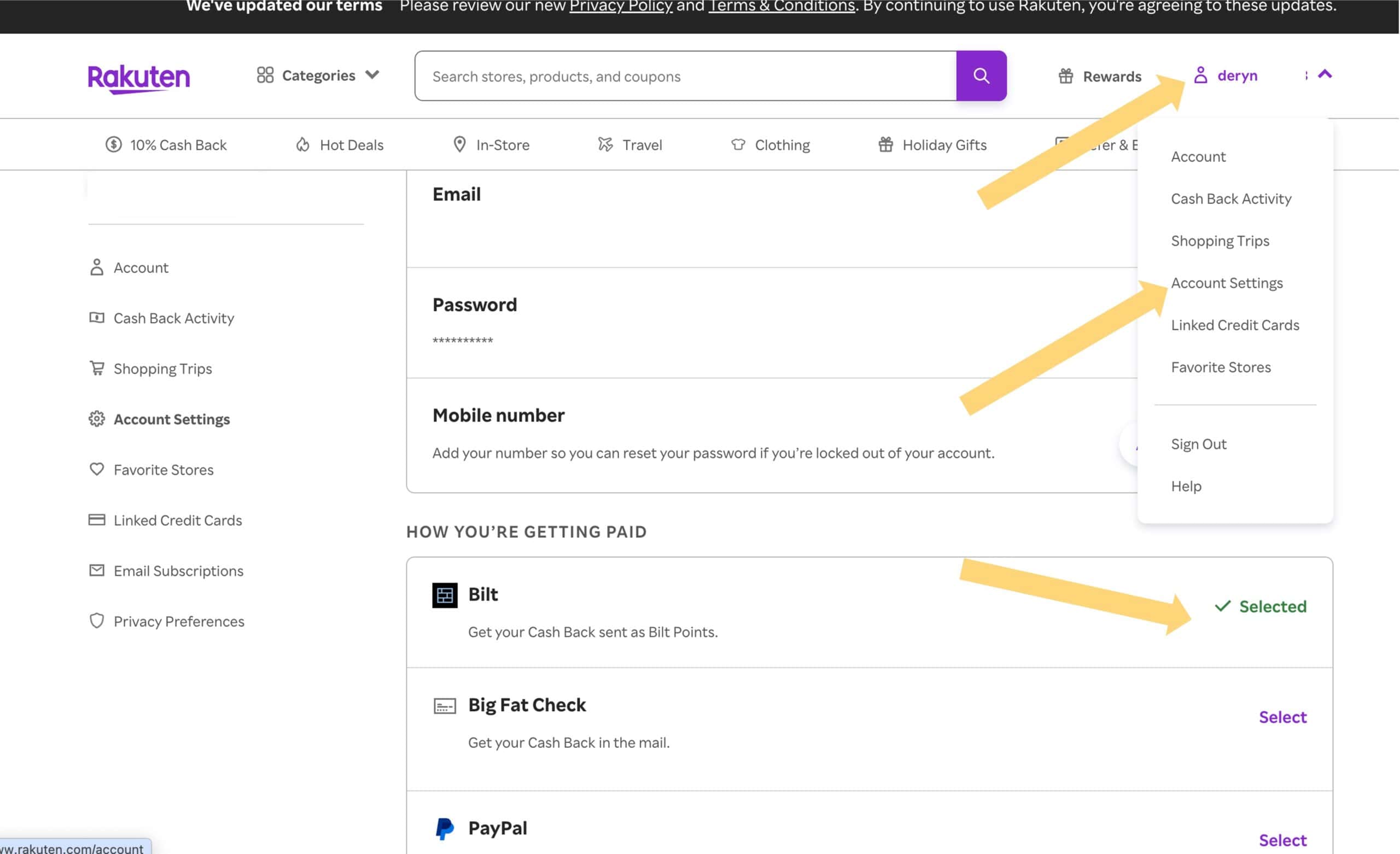
Task: Choose Favorite Stores in dropdown menu
Action: (x=1221, y=367)
